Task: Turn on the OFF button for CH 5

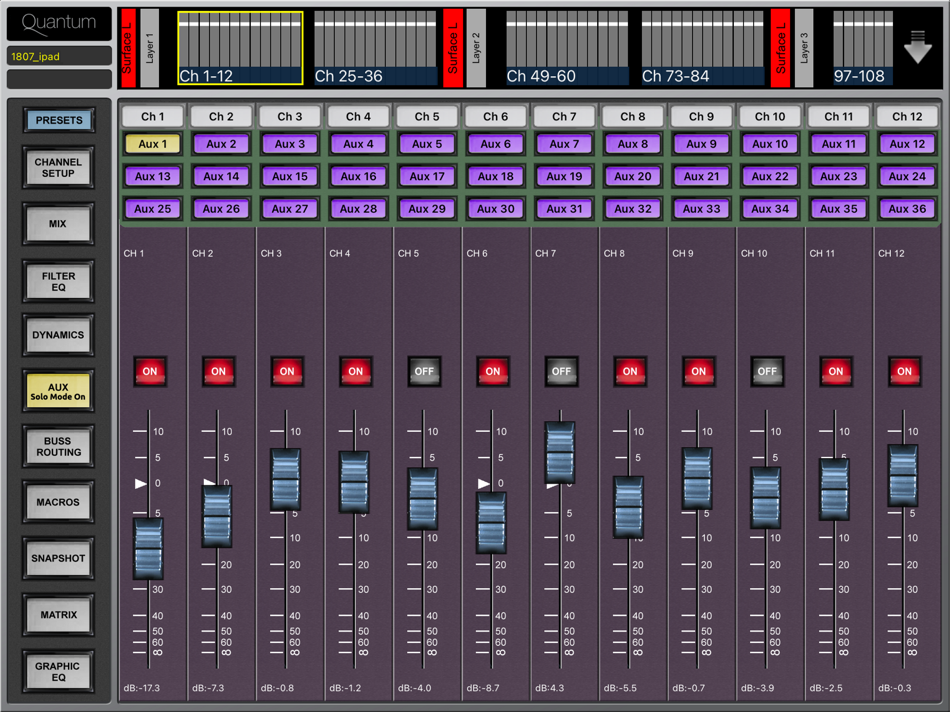Action: click(x=424, y=371)
